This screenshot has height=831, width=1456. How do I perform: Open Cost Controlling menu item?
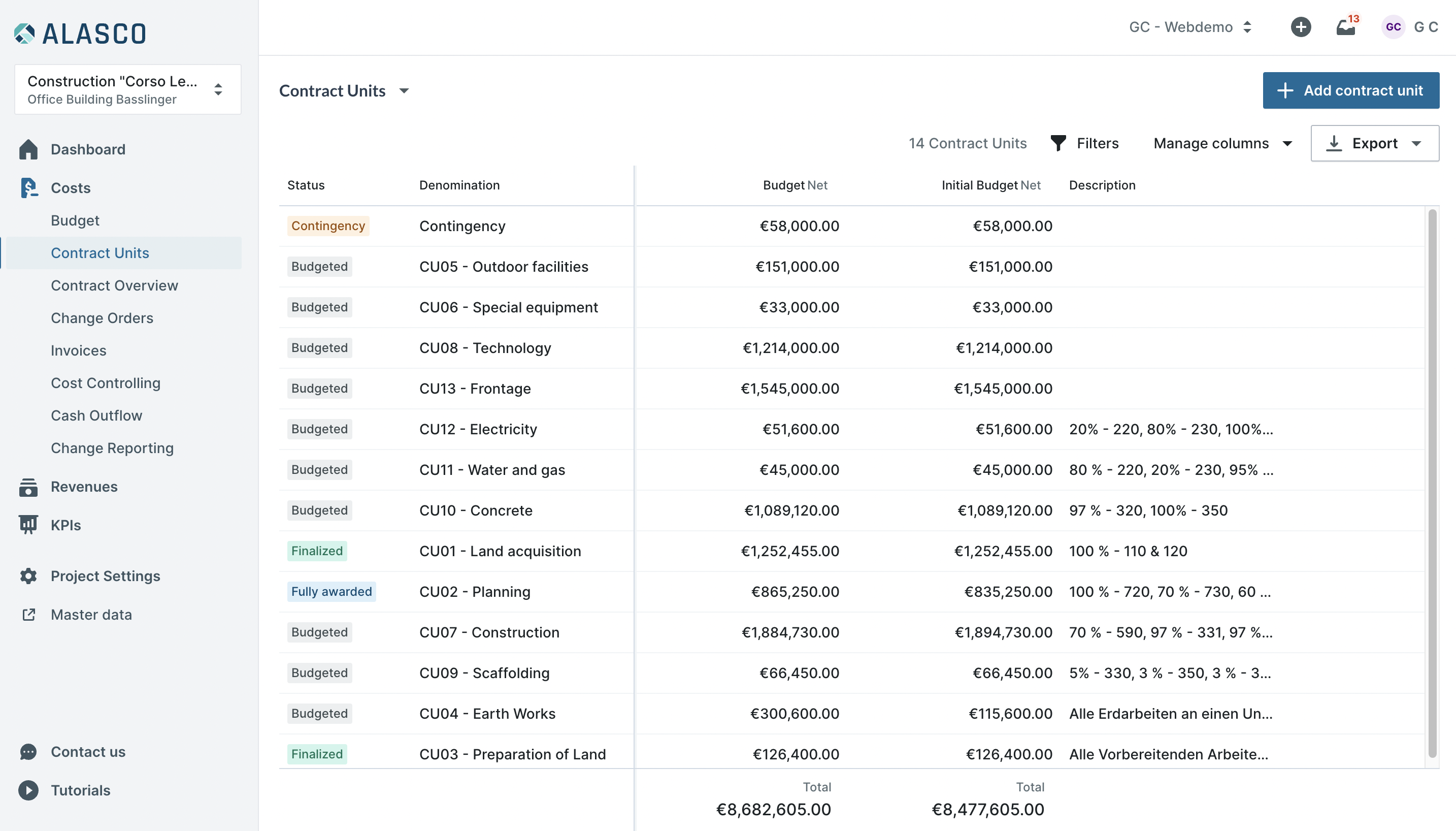pos(106,383)
